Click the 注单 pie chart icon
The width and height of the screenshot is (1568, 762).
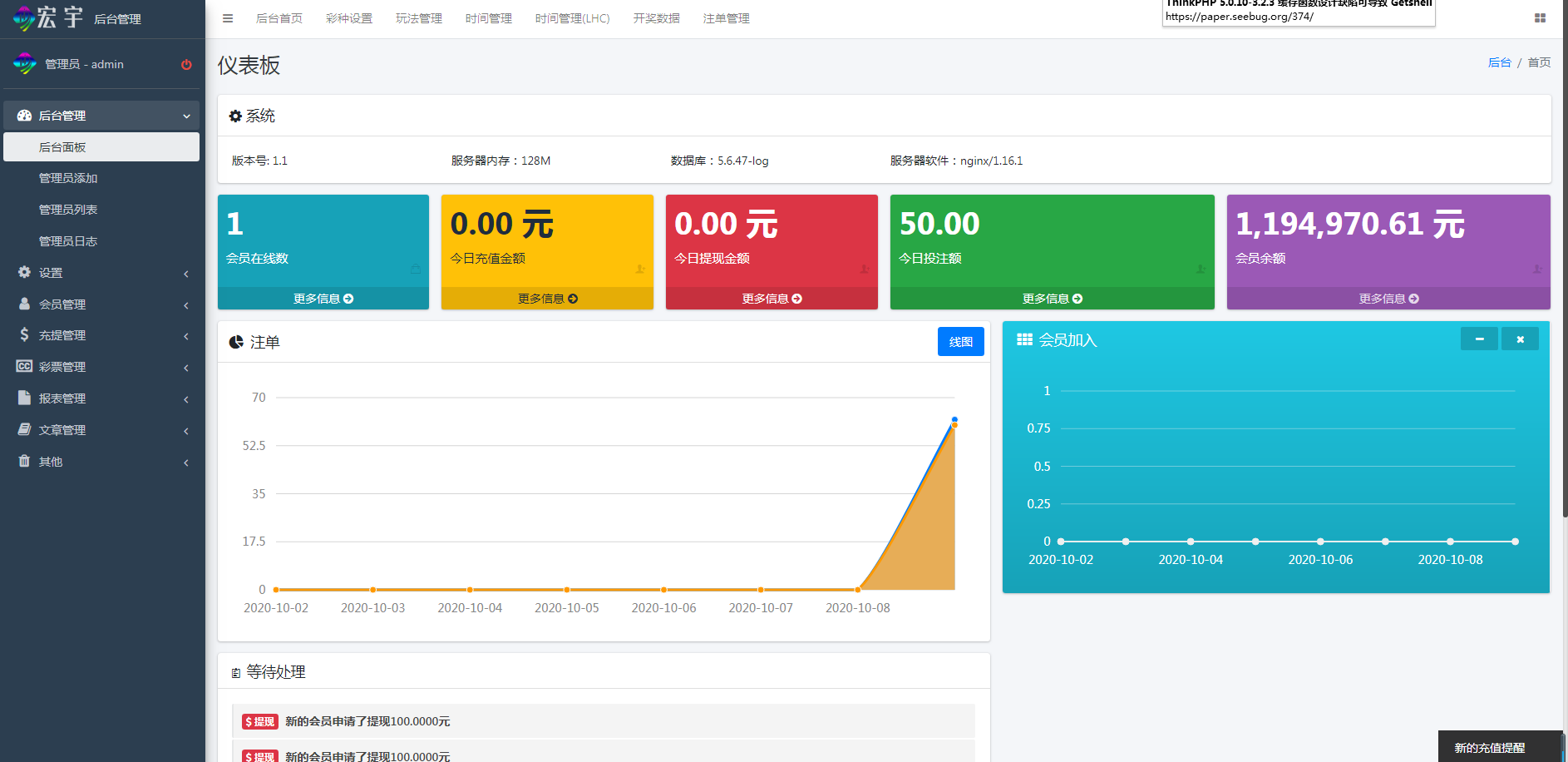tap(236, 342)
